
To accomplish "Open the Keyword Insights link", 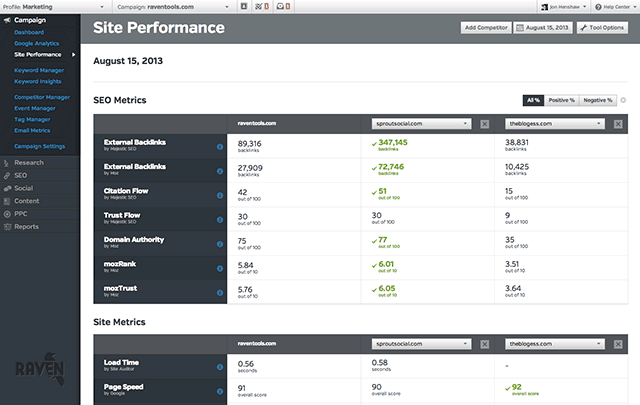I will (x=38, y=81).
